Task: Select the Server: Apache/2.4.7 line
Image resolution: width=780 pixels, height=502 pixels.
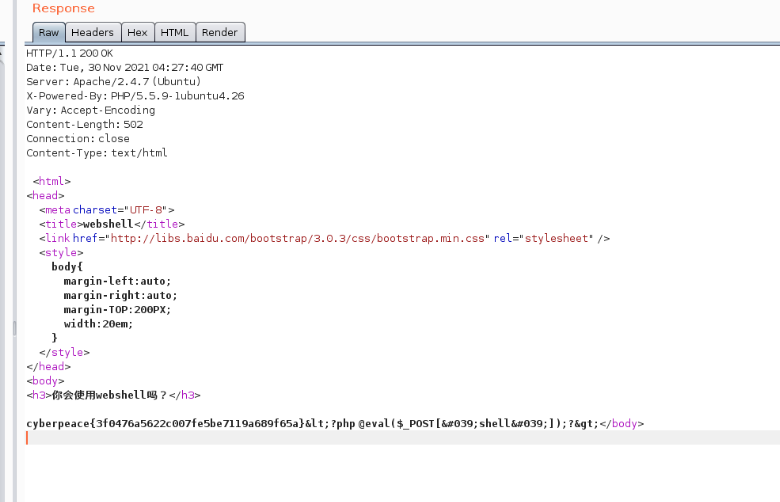Action: pos(114,82)
